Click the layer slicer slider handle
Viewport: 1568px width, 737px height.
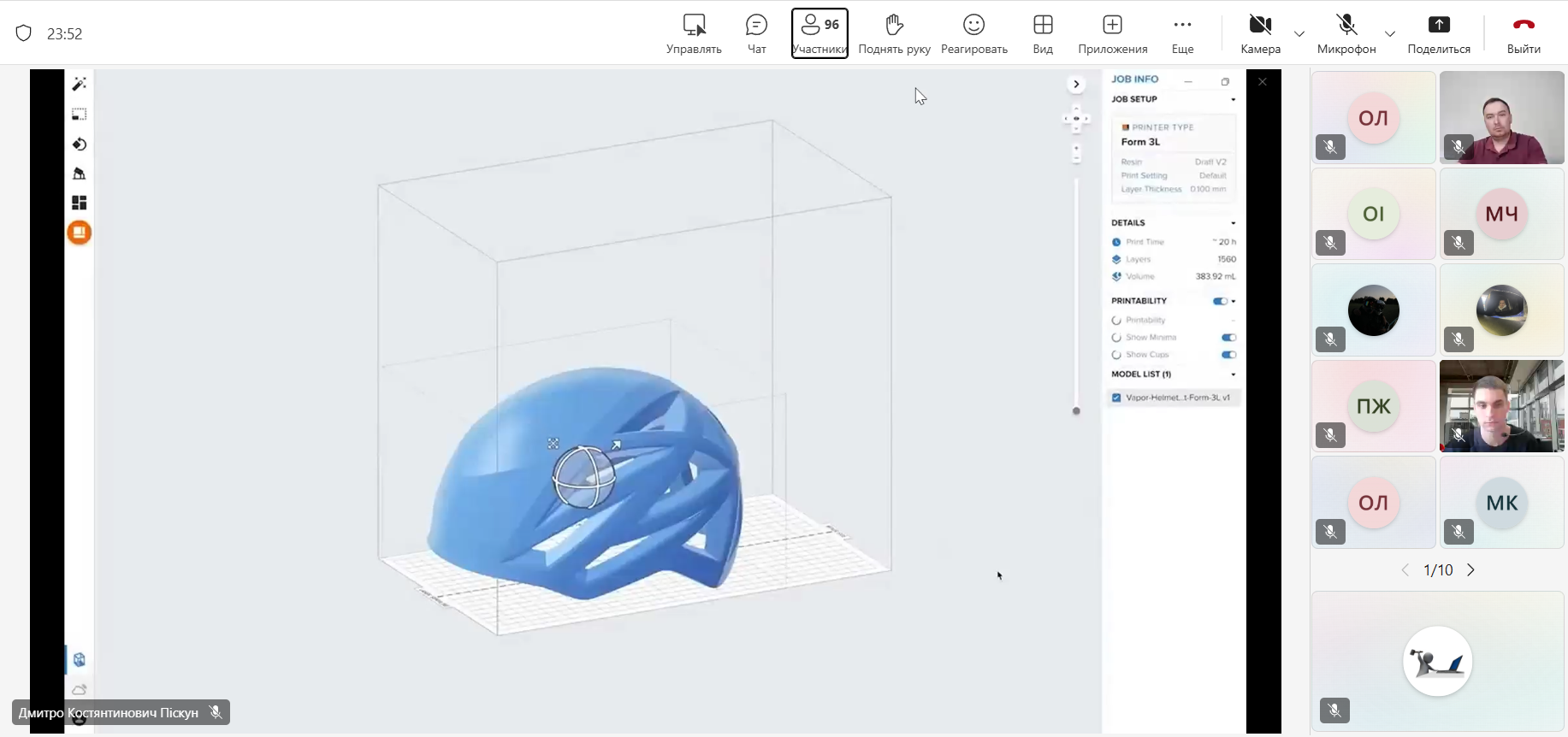tap(1076, 411)
